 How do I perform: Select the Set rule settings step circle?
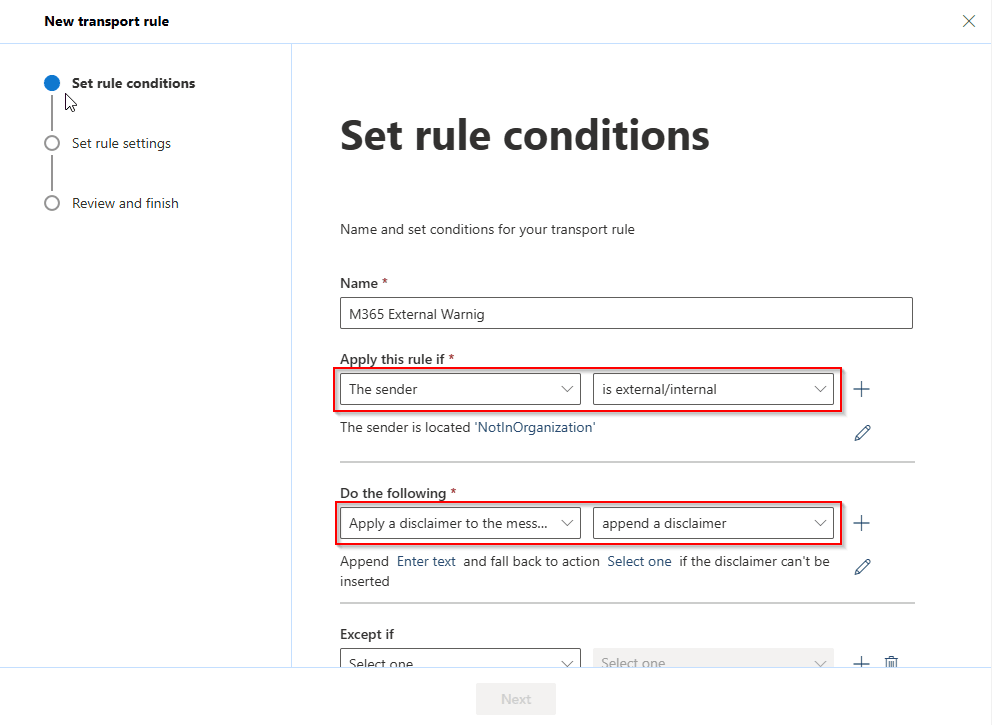coord(52,143)
